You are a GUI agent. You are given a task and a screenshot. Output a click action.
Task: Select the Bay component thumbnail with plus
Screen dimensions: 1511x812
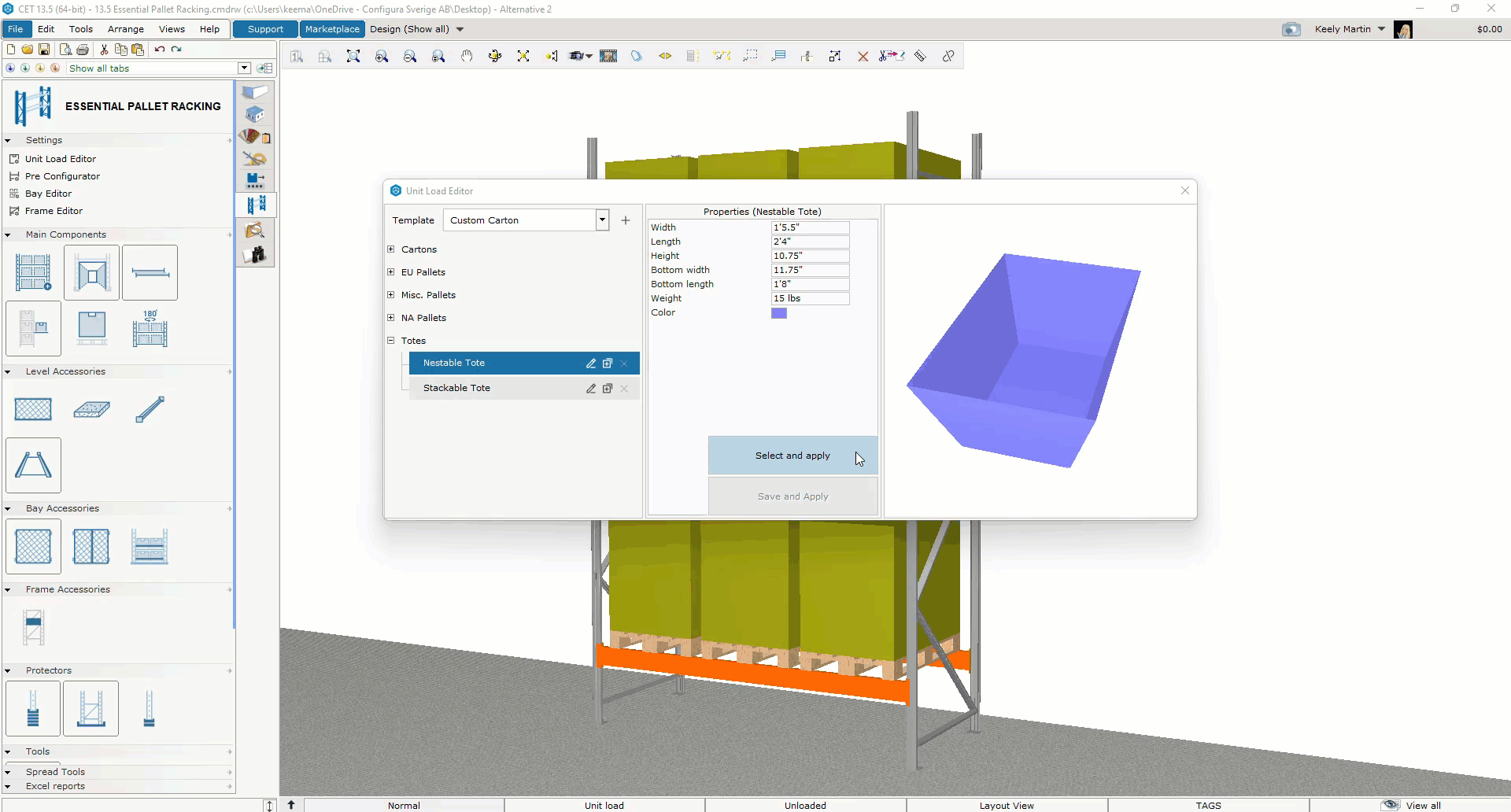(x=33, y=272)
